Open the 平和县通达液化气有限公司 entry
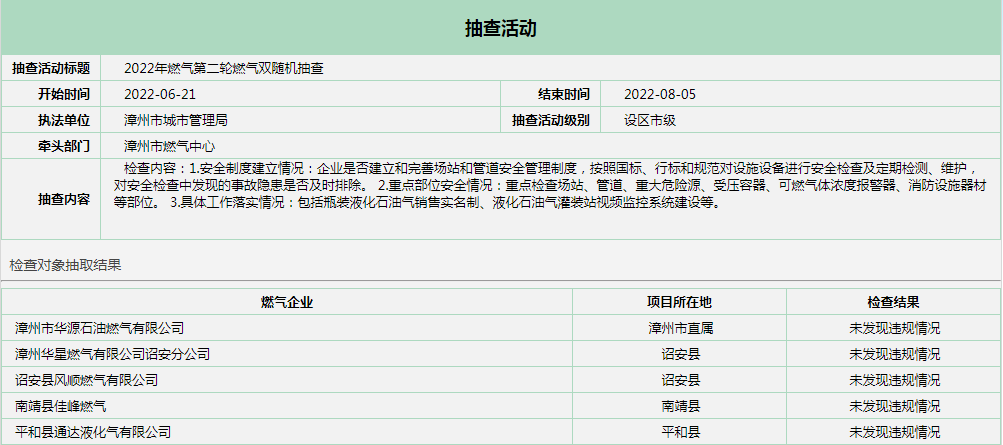The image size is (1003, 445). (x=93, y=432)
